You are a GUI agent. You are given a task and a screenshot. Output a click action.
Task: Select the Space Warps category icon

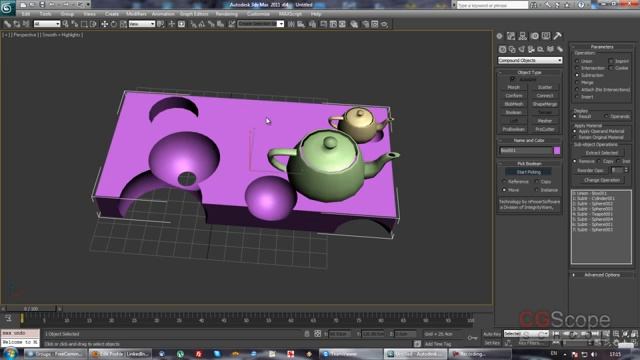coord(550,49)
